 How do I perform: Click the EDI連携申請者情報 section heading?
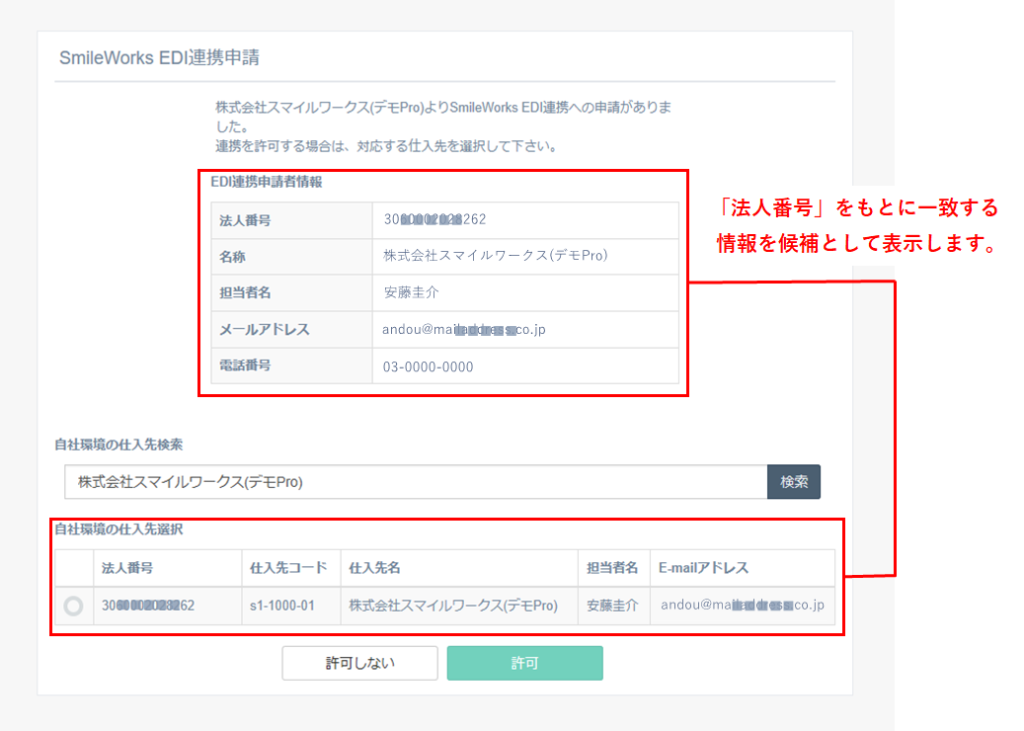point(266,182)
